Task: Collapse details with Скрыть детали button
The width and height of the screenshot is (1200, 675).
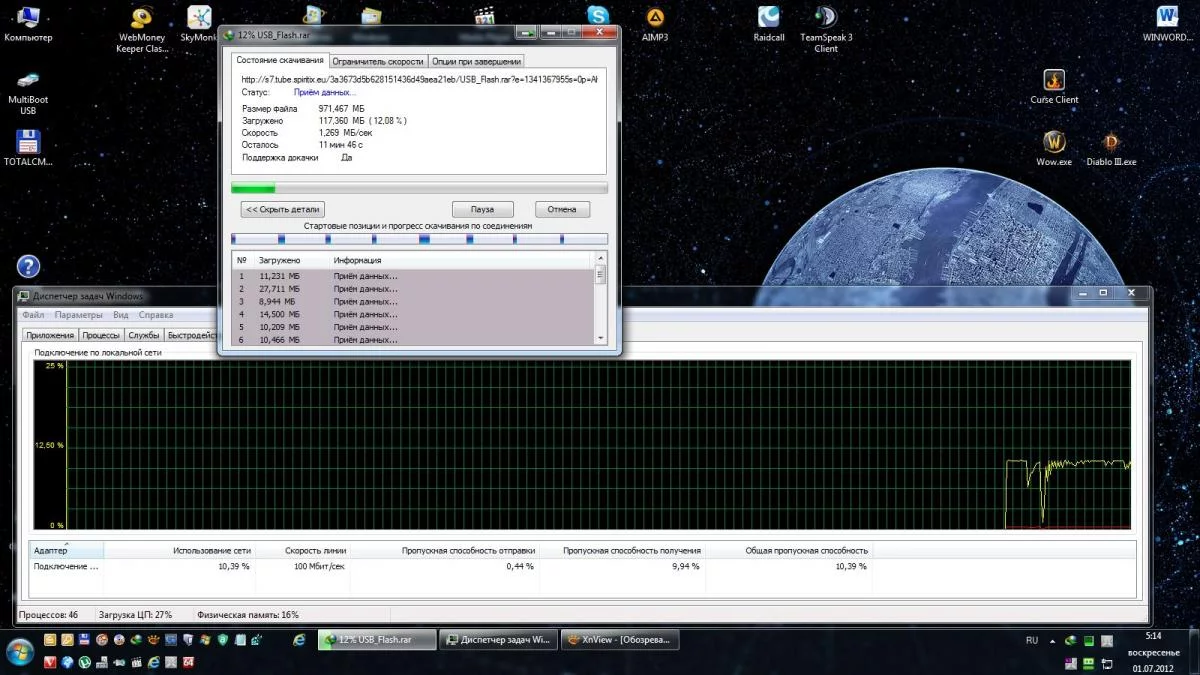Action: tap(283, 210)
